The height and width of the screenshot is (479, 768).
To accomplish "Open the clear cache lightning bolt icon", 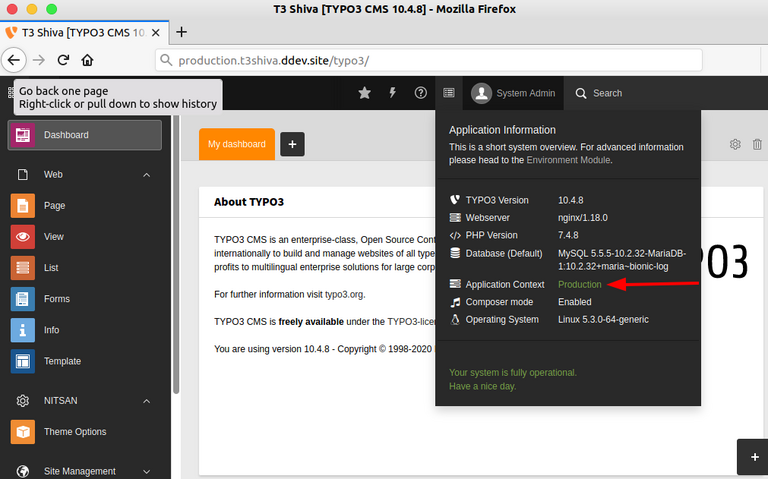I will [x=392, y=93].
